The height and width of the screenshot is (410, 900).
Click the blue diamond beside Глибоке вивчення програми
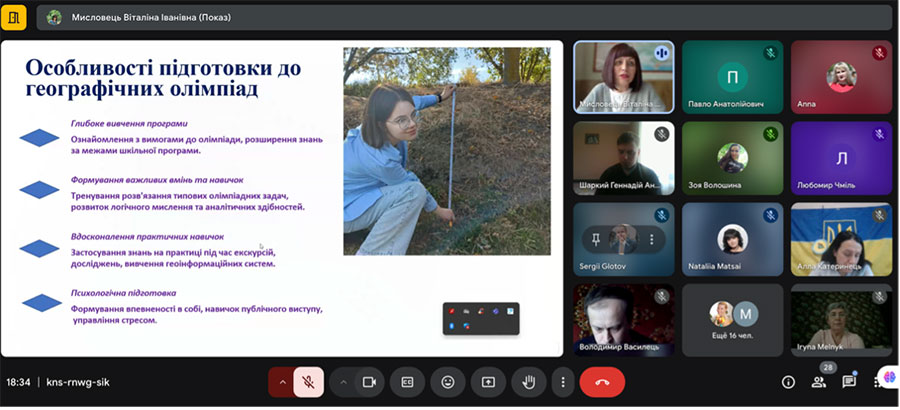(x=40, y=138)
